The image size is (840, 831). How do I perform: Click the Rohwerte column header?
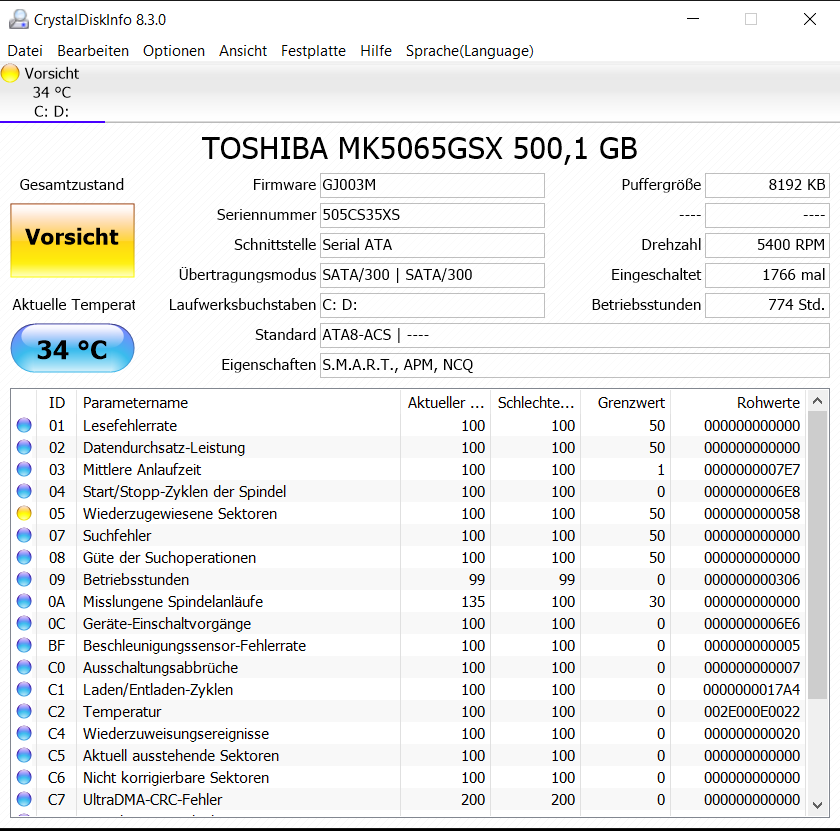(739, 402)
